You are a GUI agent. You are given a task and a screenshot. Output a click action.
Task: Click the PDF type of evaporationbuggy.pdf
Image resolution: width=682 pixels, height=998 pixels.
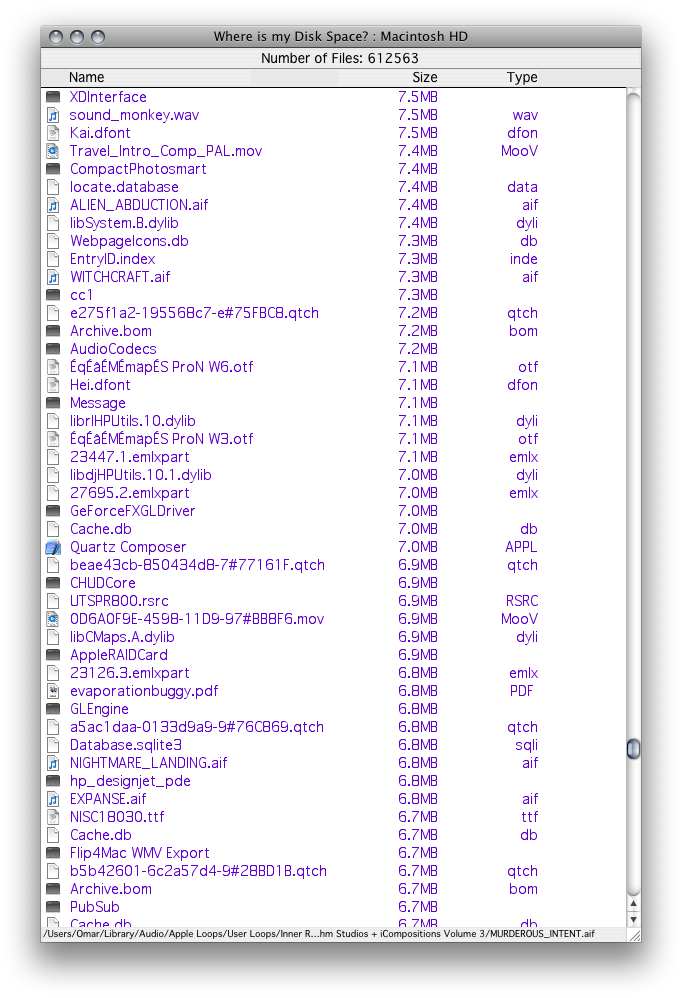point(521,691)
